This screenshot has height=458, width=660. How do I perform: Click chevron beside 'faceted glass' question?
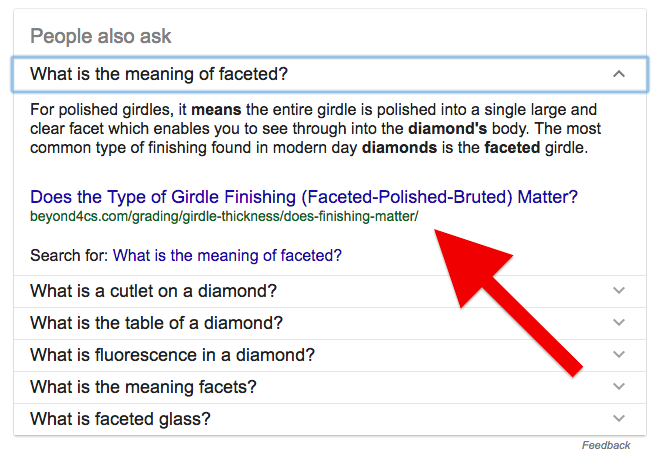click(x=619, y=419)
